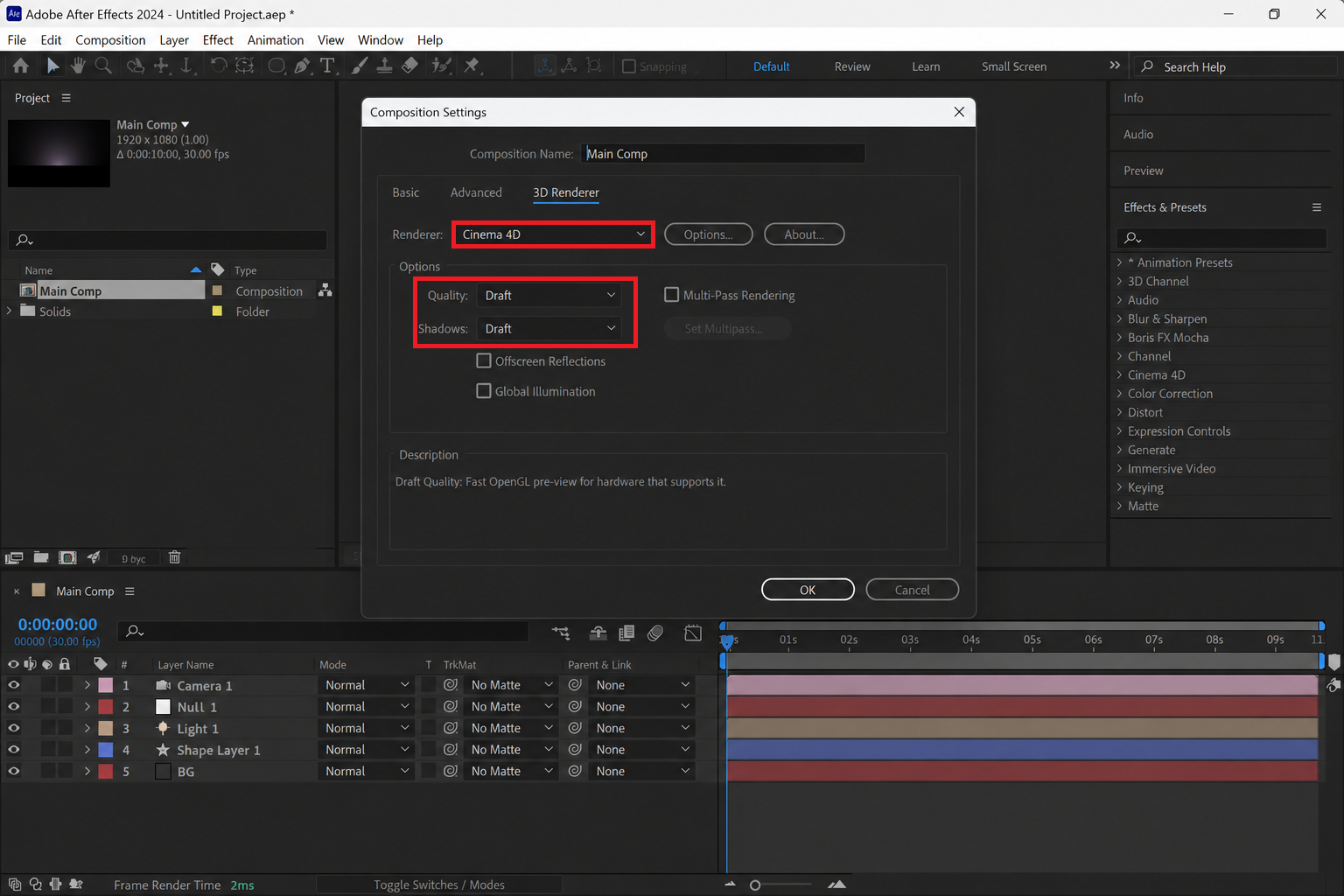Viewport: 1344px width, 896px height.
Task: Enable the Multi-Pass Rendering checkbox
Action: [x=672, y=295]
